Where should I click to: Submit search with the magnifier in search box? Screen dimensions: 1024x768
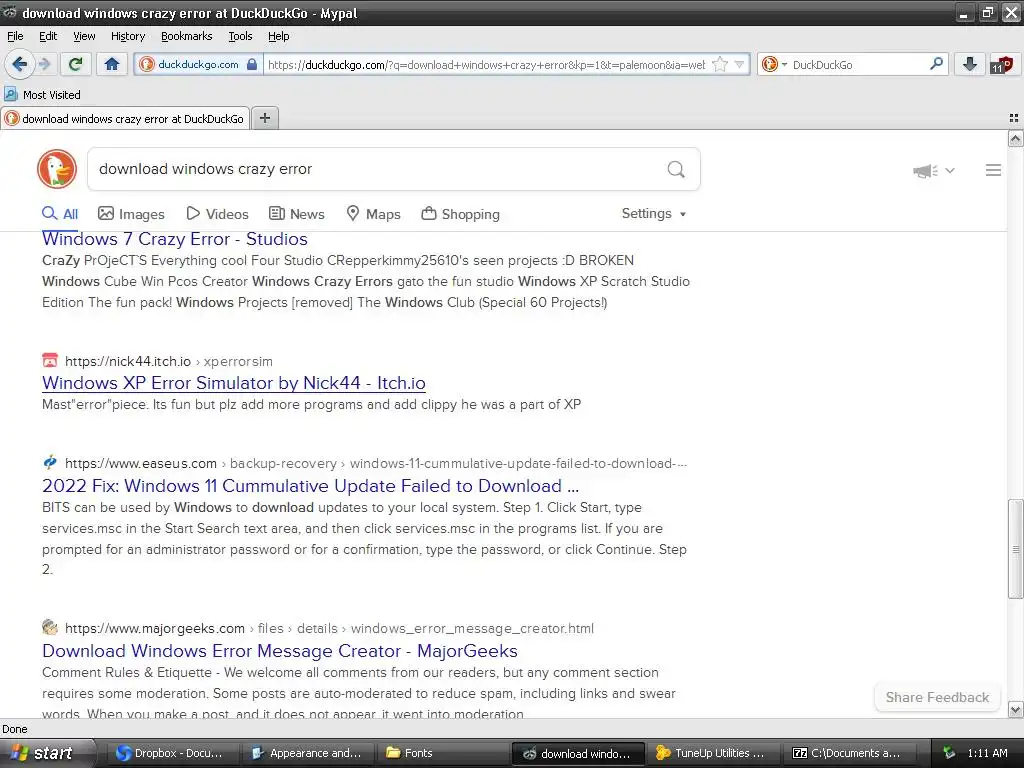pos(676,169)
